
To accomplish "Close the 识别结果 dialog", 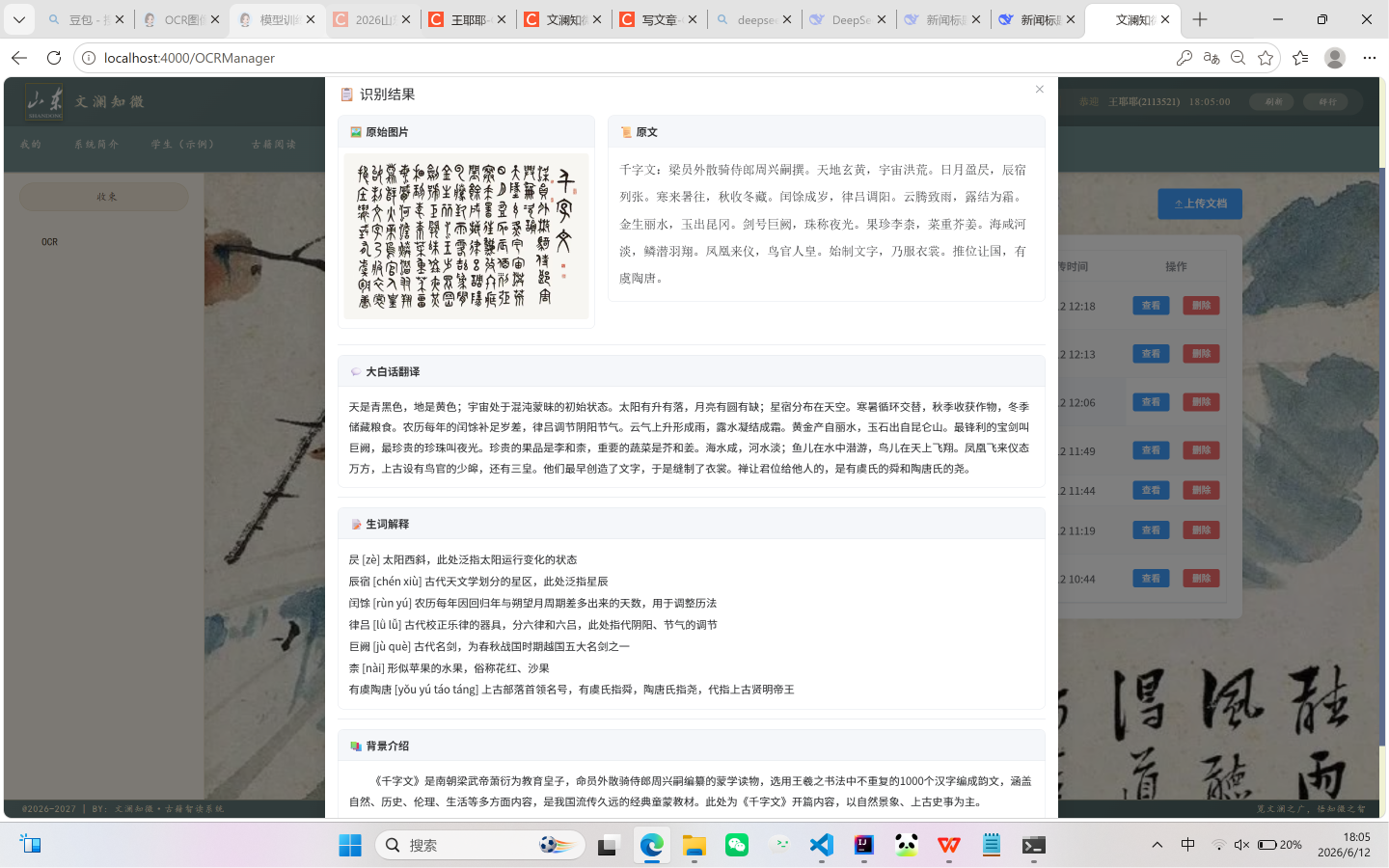I will 1039,90.
